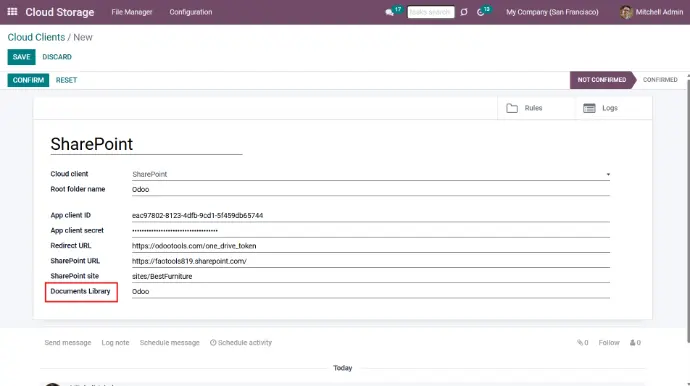Open My Company (San Francisco) switcher

(x=552, y=12)
